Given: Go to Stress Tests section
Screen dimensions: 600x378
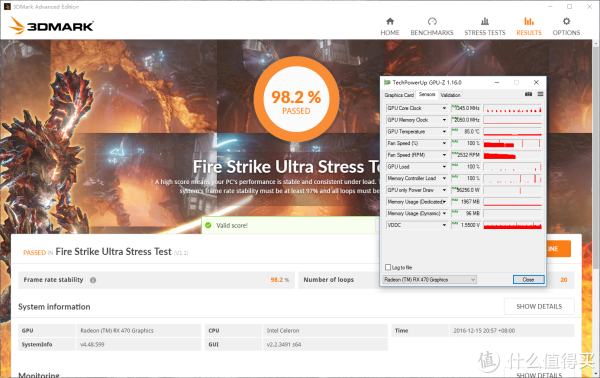Looking at the screenshot, I should click(x=484, y=26).
